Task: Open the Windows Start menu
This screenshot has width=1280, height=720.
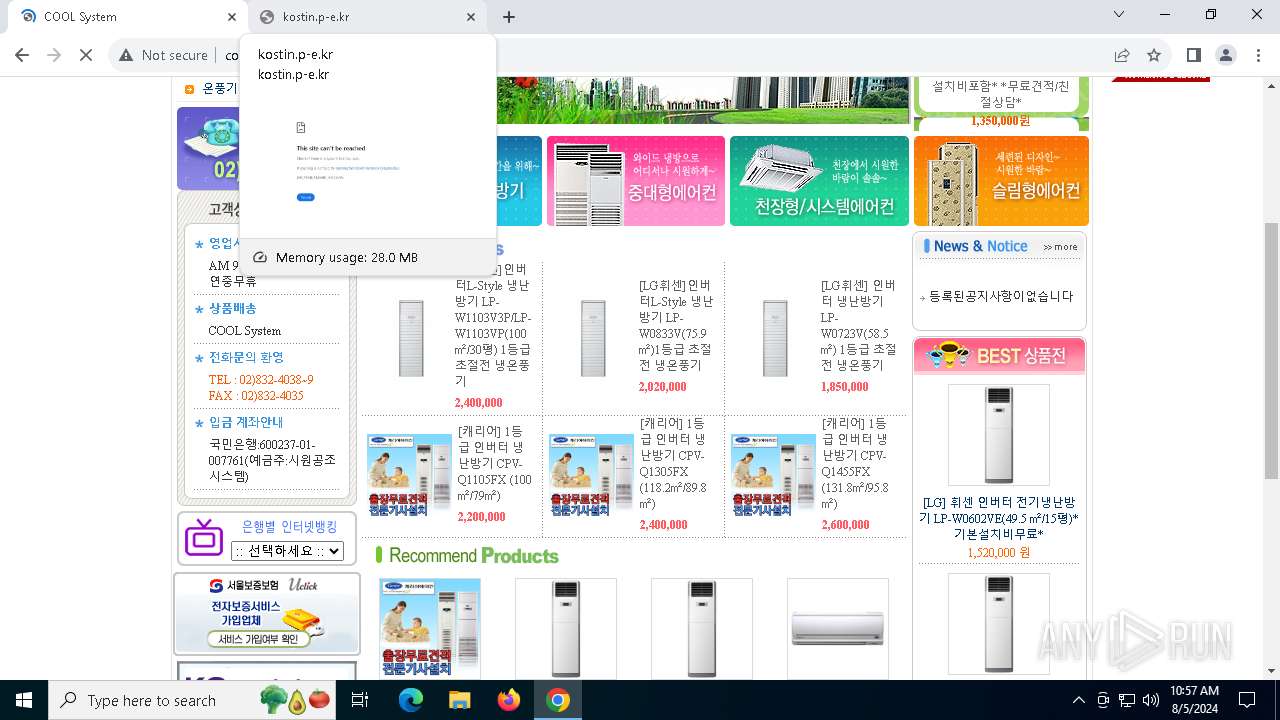Action: coord(24,700)
